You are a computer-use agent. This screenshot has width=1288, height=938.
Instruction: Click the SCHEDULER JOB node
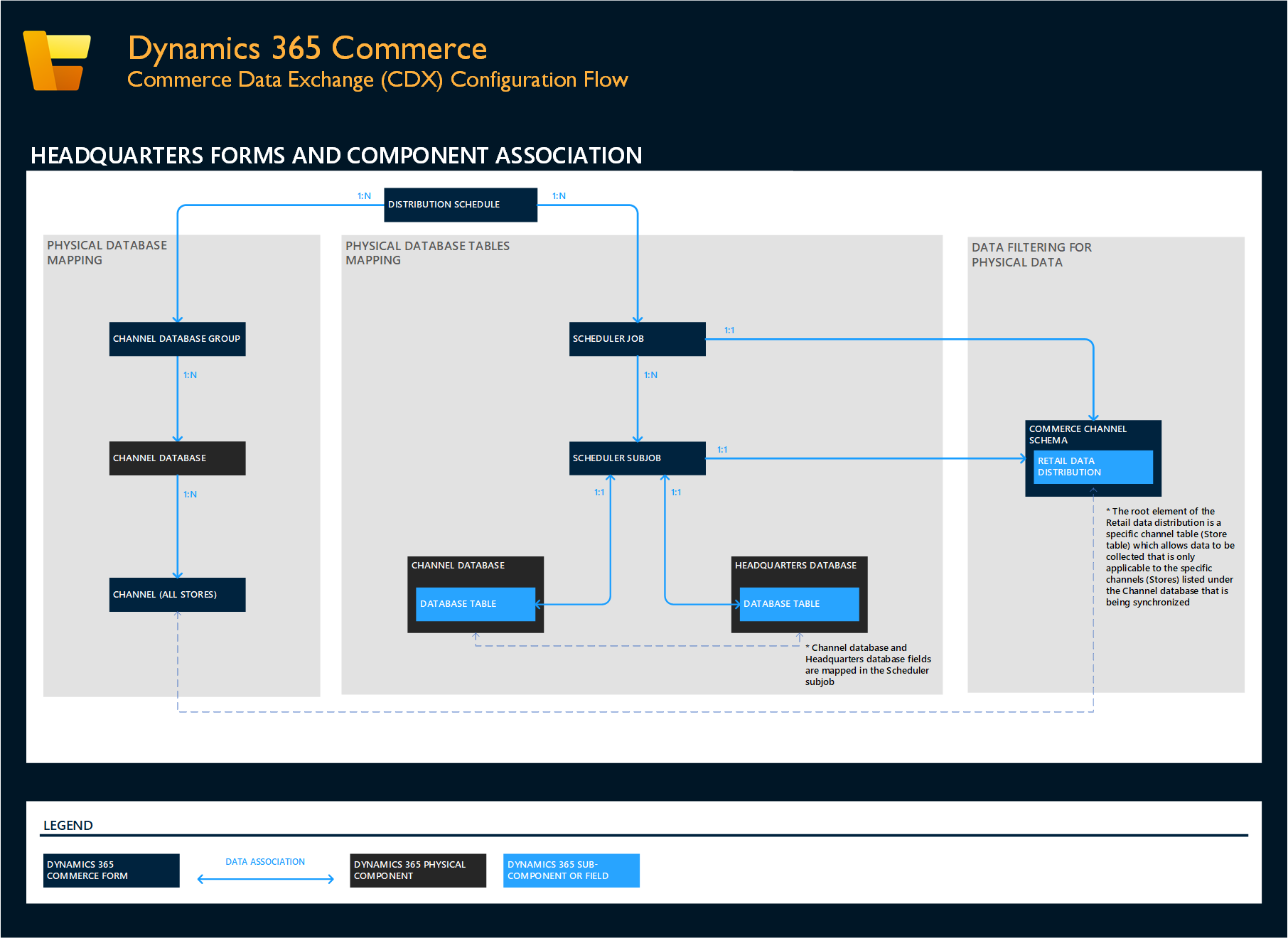[x=636, y=339]
